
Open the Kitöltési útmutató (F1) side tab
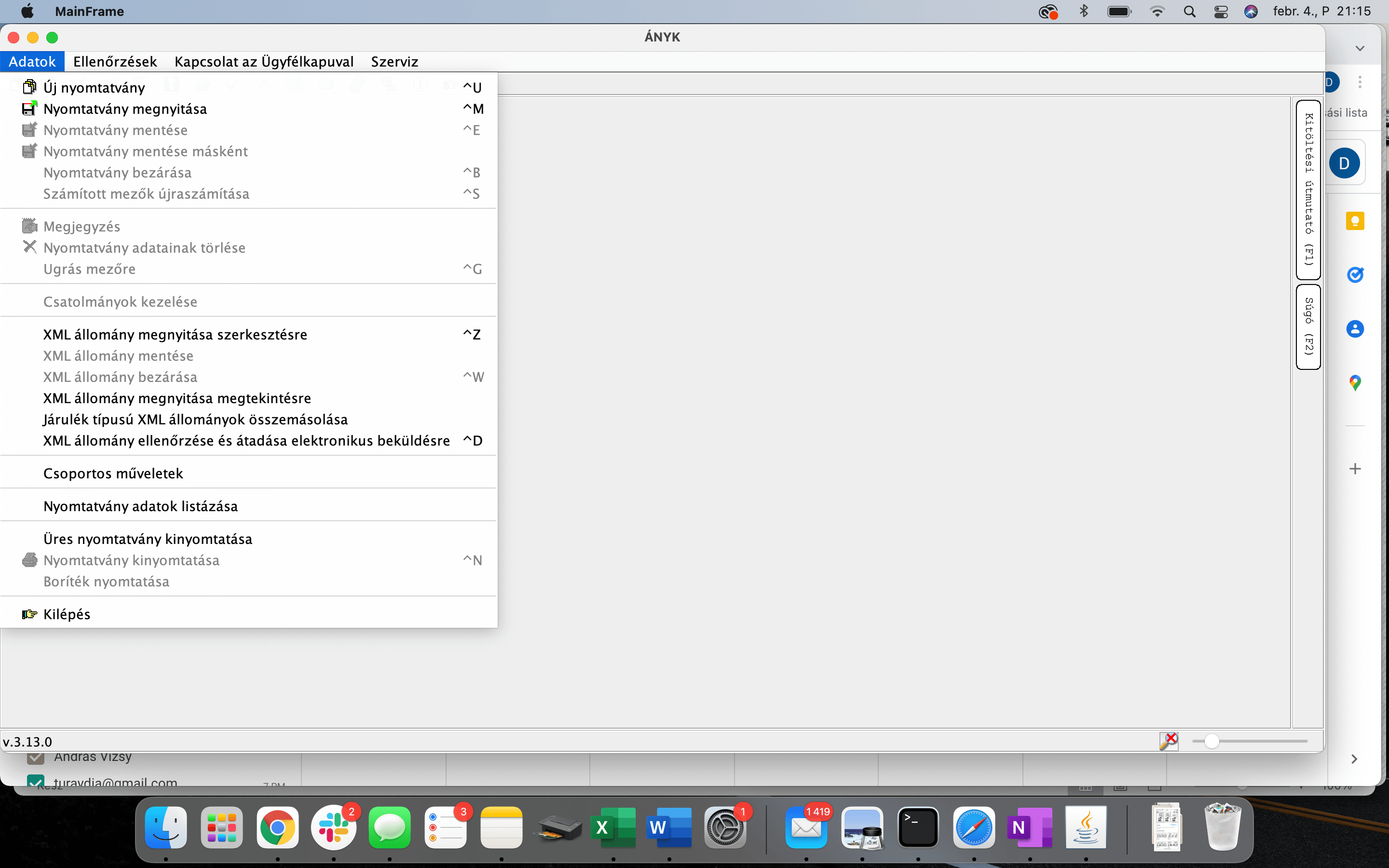coord(1308,190)
